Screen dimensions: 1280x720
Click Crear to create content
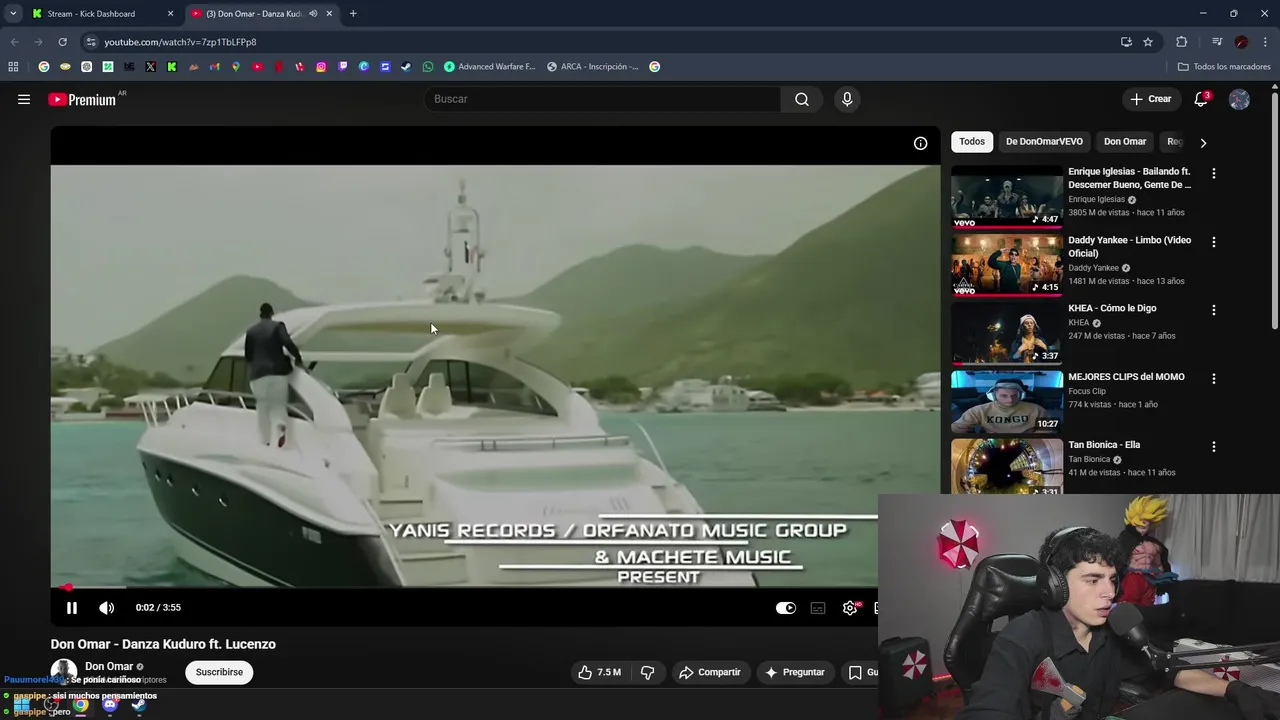1151,99
